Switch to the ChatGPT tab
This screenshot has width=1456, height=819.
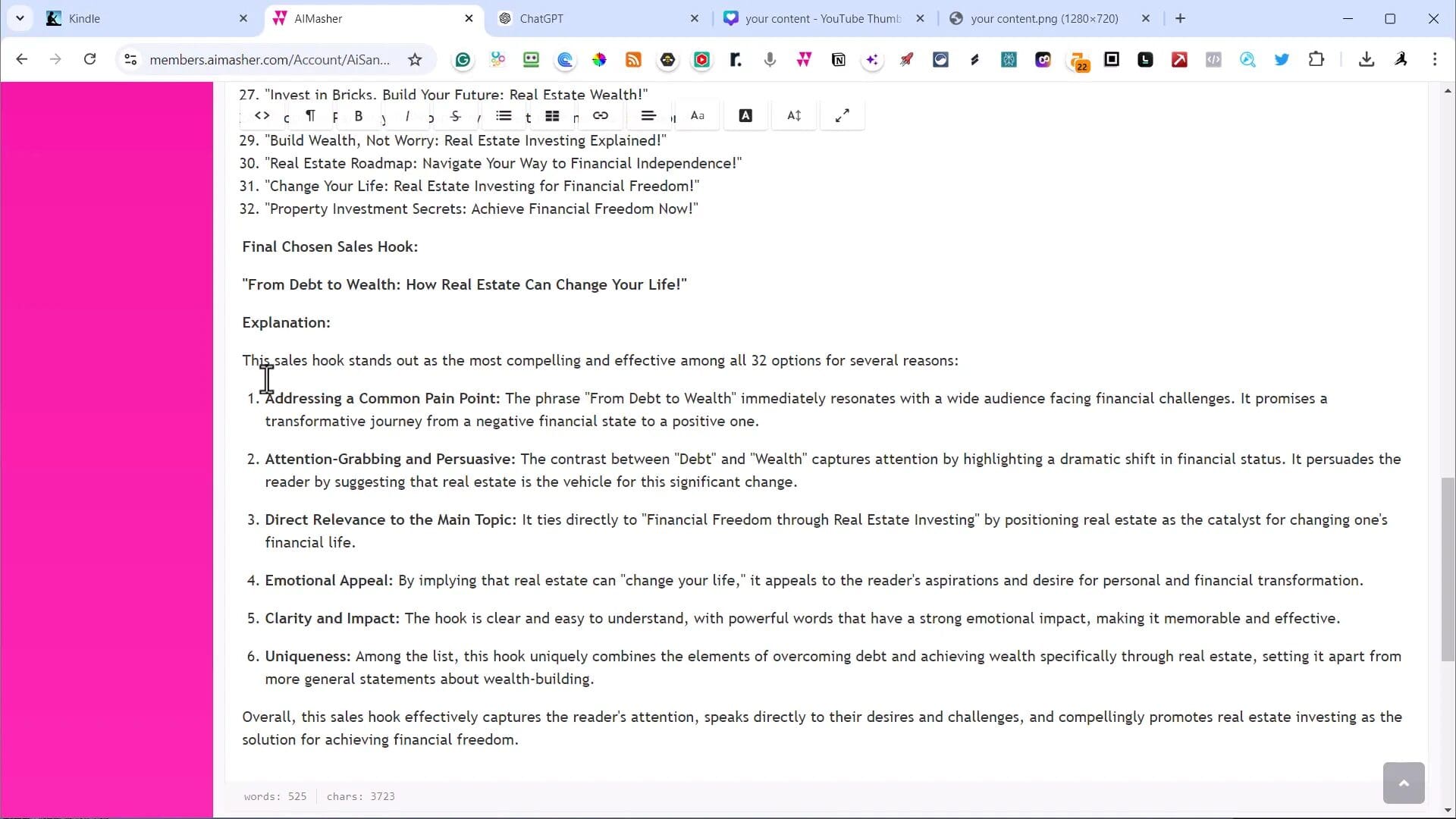click(x=541, y=19)
